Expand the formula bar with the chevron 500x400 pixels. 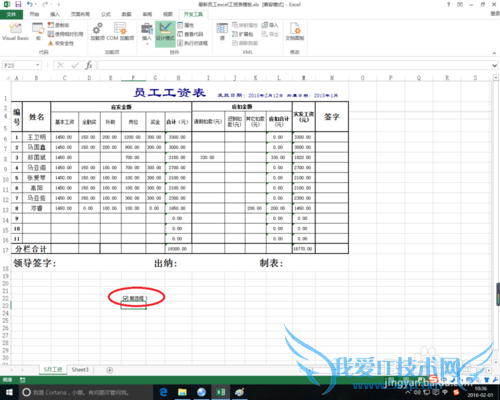[x=495, y=66]
